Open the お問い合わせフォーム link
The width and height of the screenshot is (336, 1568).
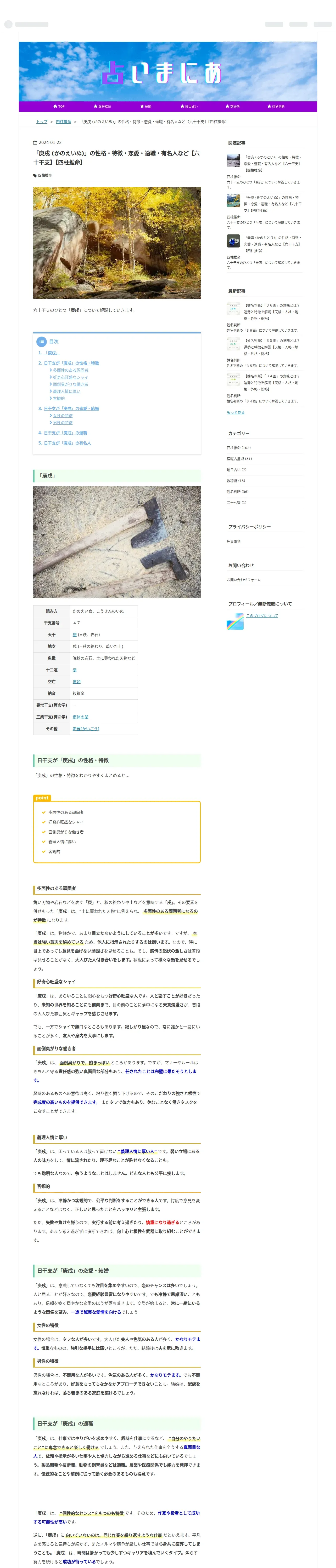click(x=244, y=580)
